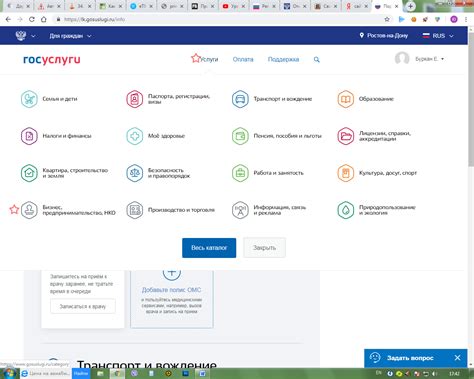Click the taskbar clock
The height and width of the screenshot is (379, 474).
pos(454,374)
